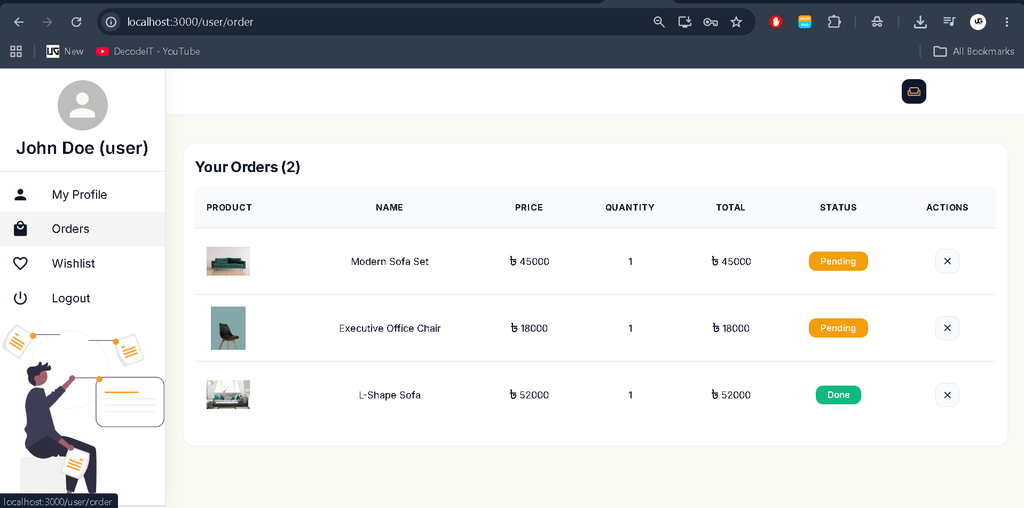The width and height of the screenshot is (1024, 508).
Task: Click the 'John Doe (user)' name text
Action: click(x=82, y=148)
